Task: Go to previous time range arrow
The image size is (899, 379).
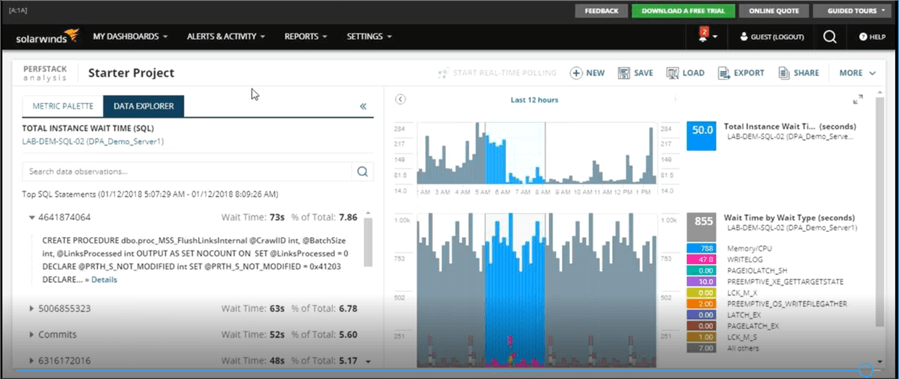Action: [400, 99]
